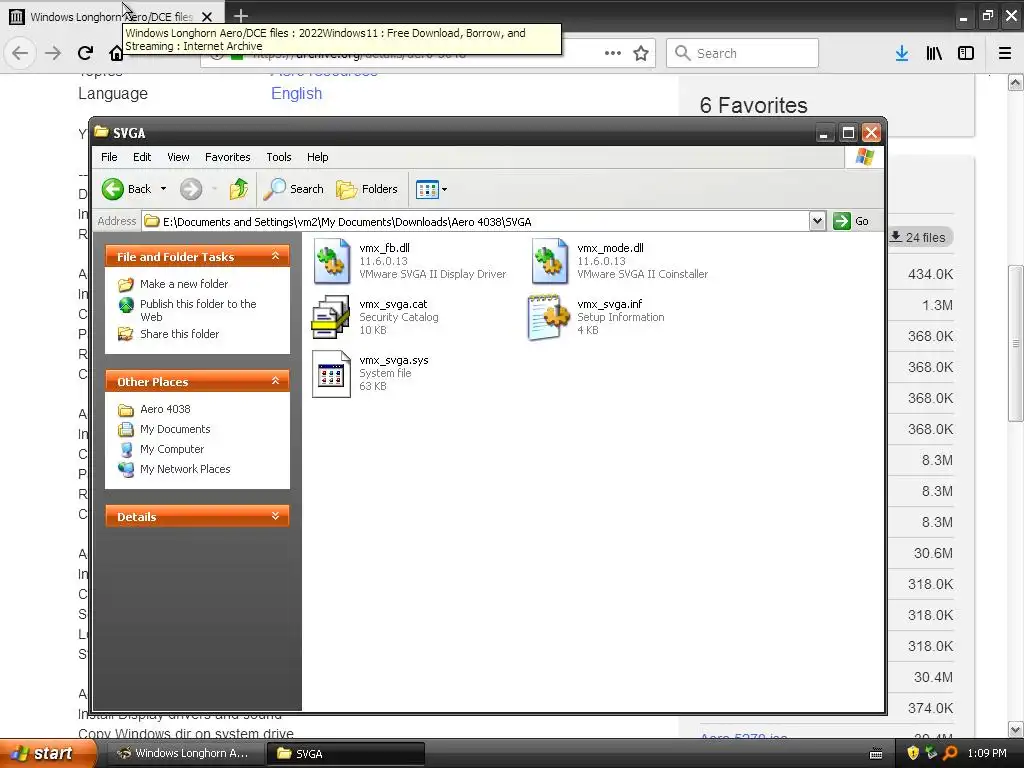
Task: Open My Computer in Other Places
Action: tap(172, 449)
